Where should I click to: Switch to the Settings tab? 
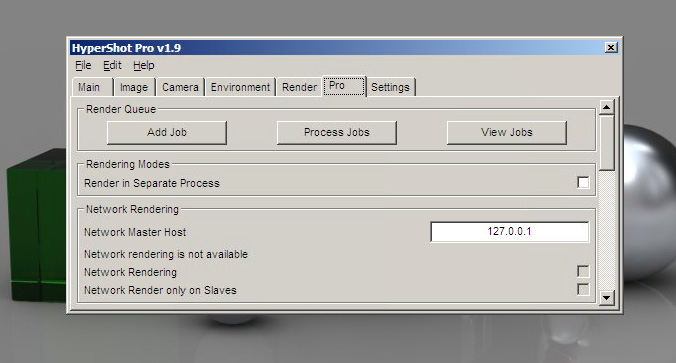click(x=391, y=88)
